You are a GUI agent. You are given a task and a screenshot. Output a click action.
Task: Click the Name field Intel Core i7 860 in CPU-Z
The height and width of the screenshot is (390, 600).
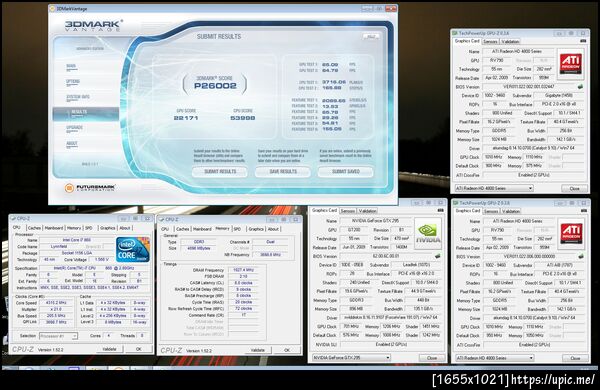click(x=77, y=240)
